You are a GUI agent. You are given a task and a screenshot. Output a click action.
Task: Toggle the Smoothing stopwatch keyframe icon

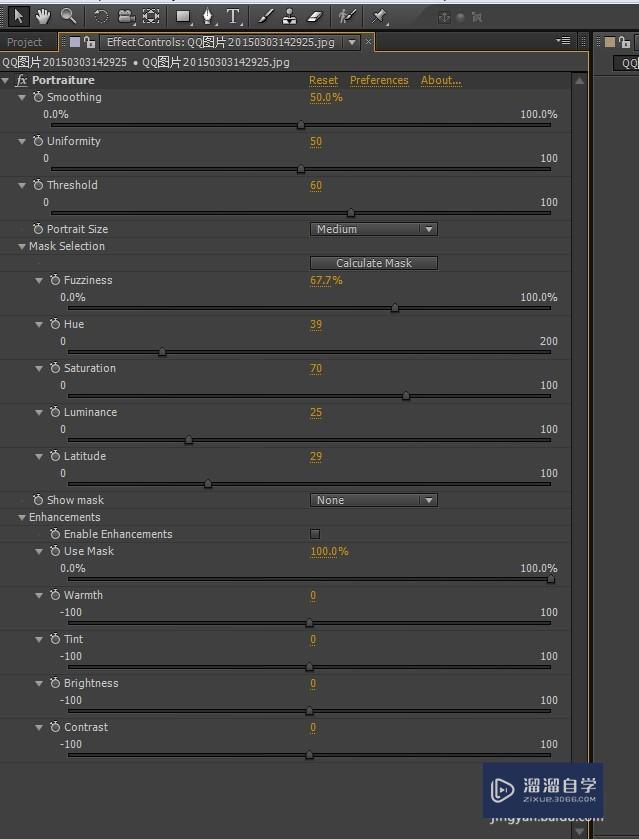tap(38, 98)
